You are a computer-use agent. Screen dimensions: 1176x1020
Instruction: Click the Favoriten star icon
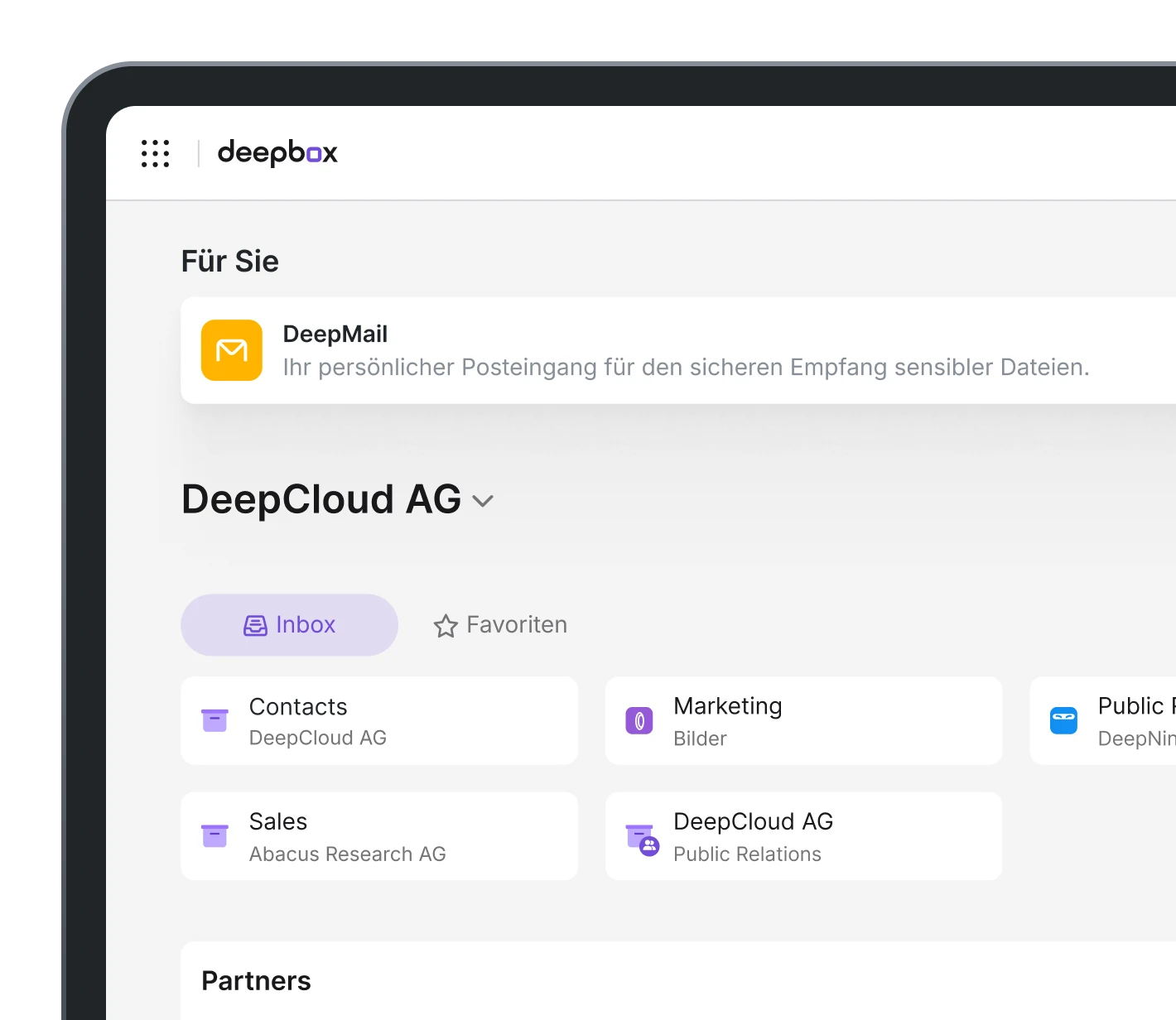tap(446, 626)
